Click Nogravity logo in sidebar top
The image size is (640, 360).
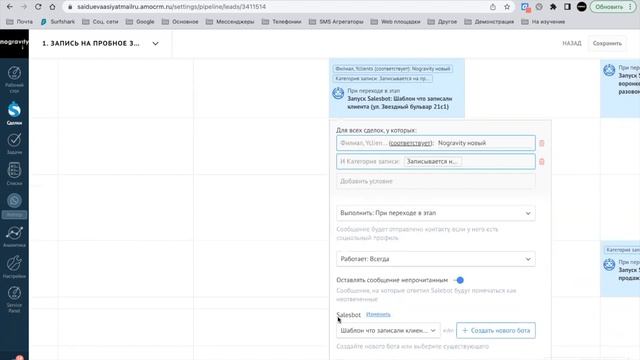(14, 43)
